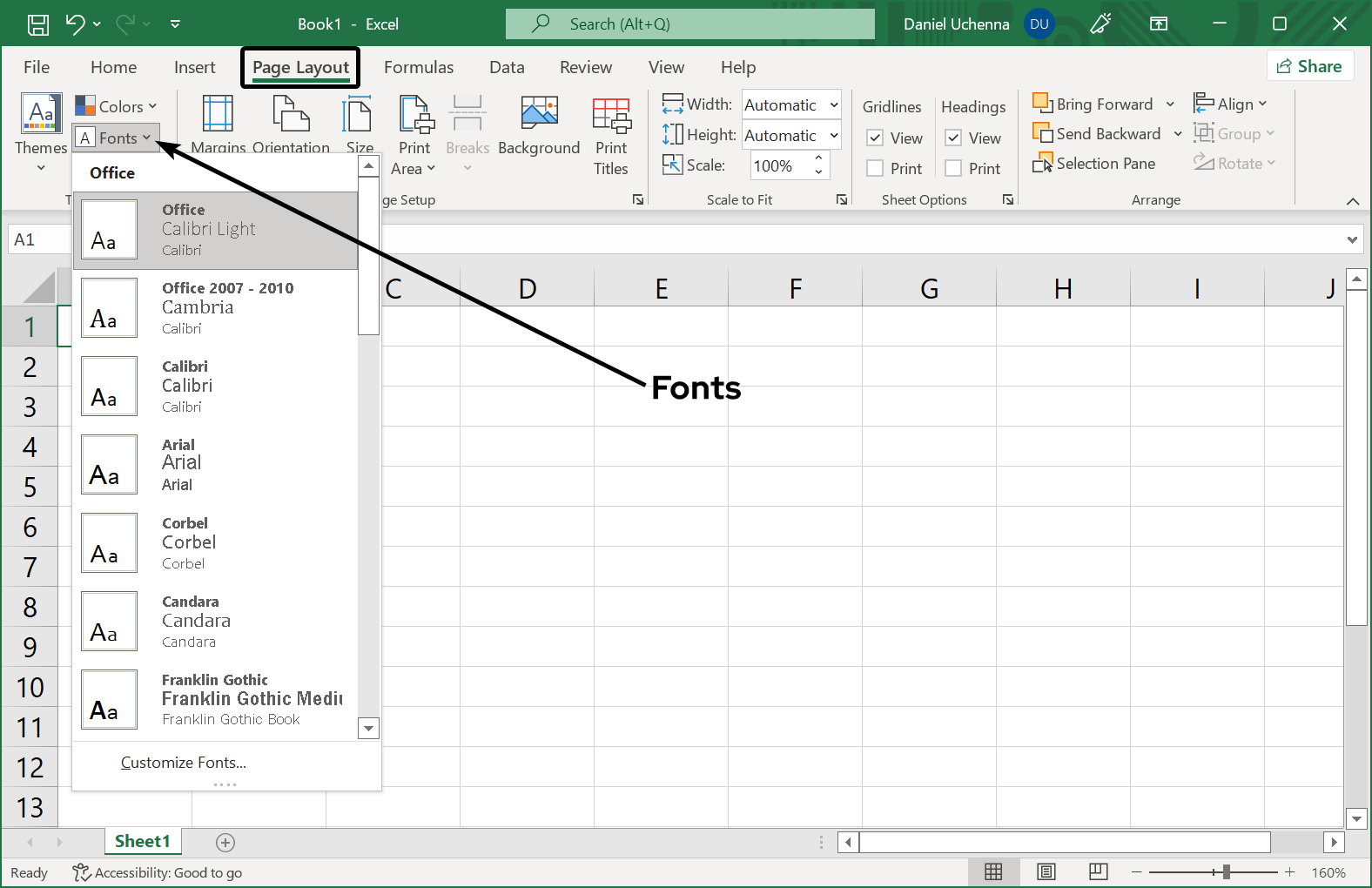Screen dimensions: 1372x888
Task: Open the Print Area button
Action: point(415,135)
